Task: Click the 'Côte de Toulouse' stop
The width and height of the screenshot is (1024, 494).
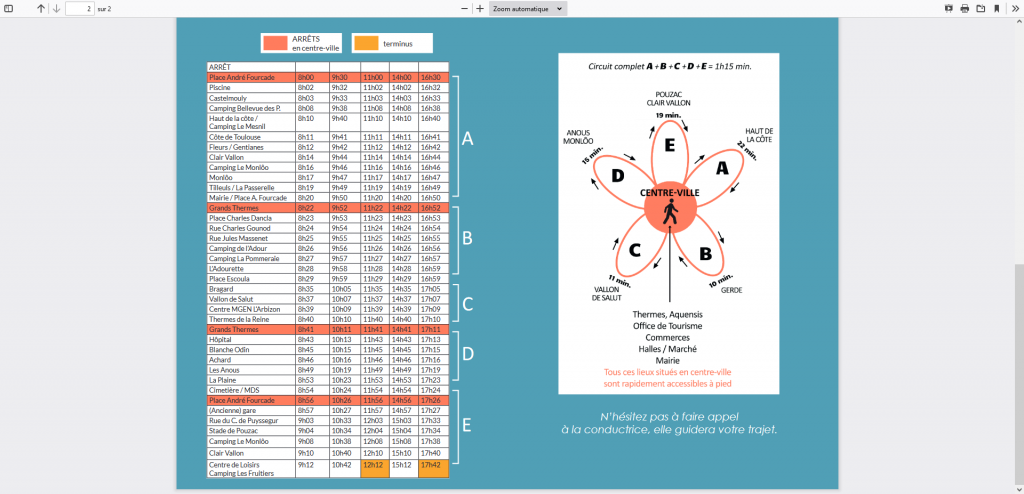Action: coord(234,137)
